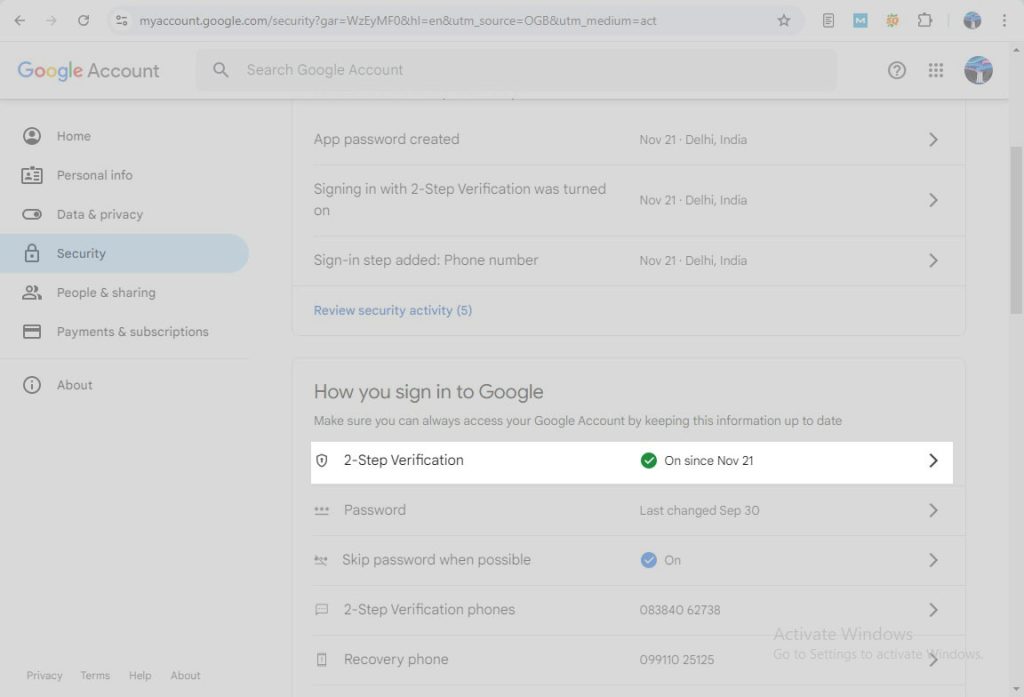Open Password row chevron

(933, 510)
